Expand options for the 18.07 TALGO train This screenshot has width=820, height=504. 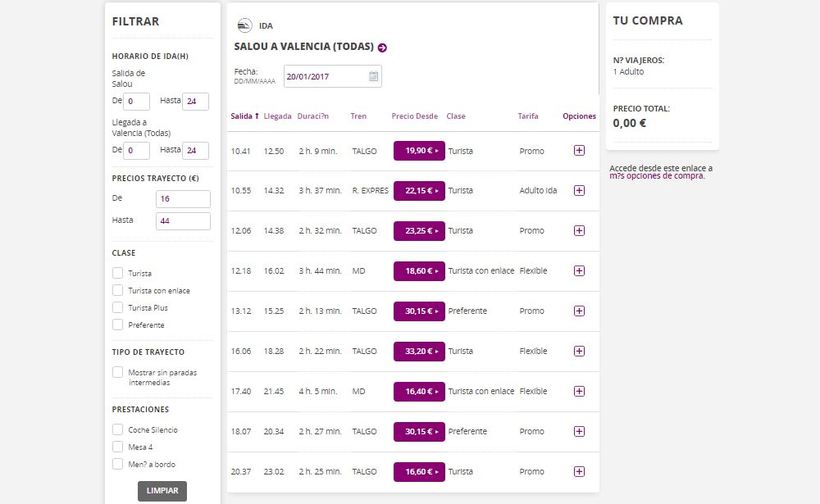[579, 431]
